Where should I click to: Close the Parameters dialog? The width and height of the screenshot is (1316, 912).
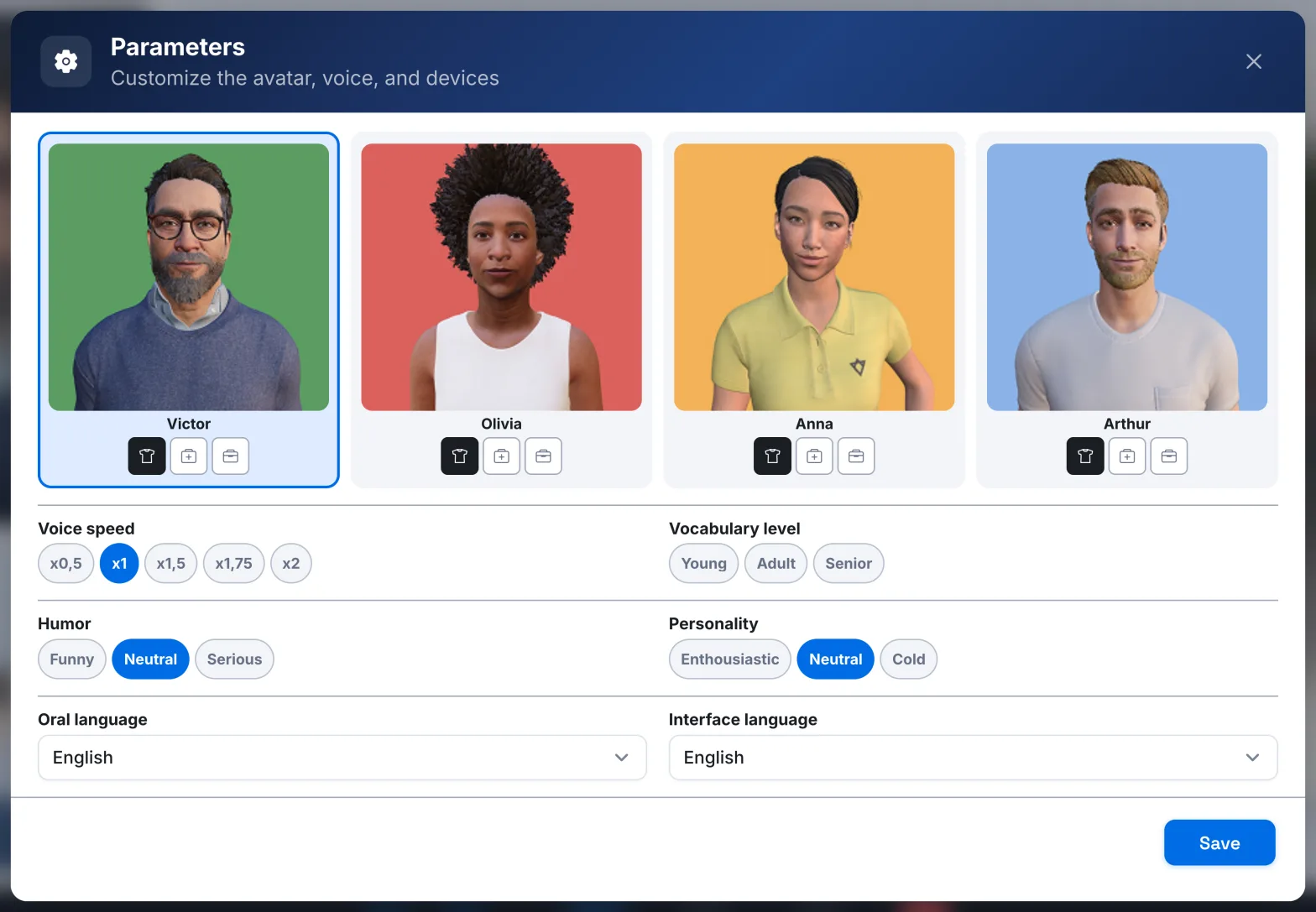[x=1254, y=61]
